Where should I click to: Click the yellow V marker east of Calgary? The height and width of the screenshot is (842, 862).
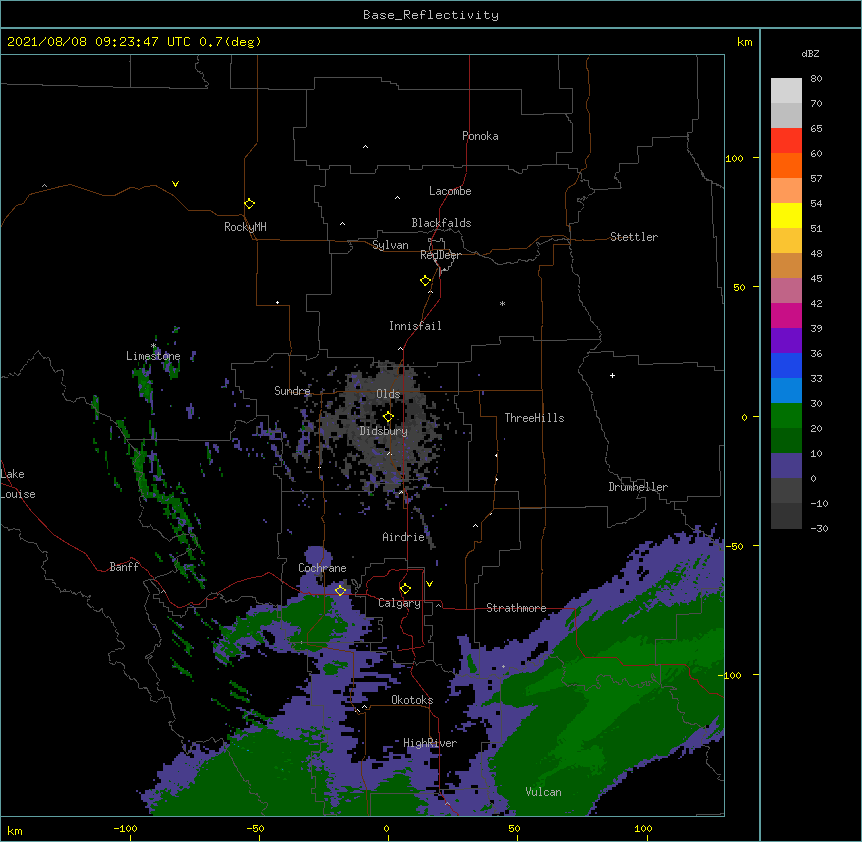[x=429, y=584]
